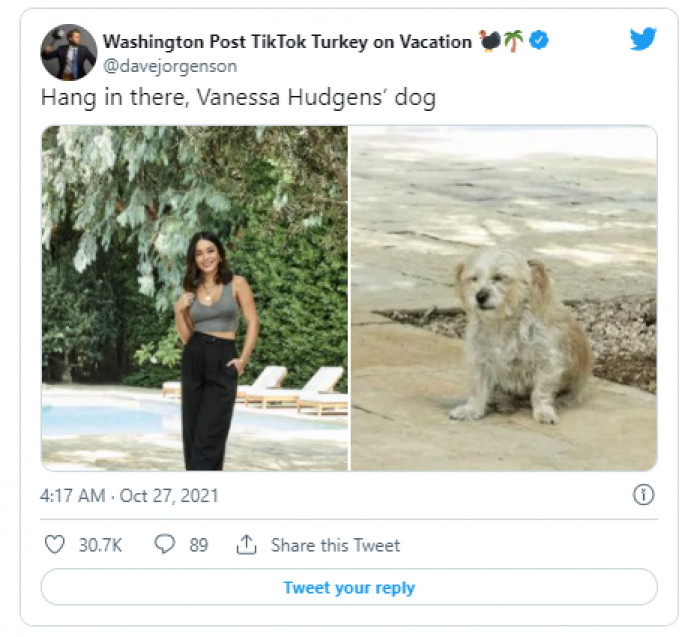Click the share upload arrow icon
The height and width of the screenshot is (637, 700).
pos(246,545)
